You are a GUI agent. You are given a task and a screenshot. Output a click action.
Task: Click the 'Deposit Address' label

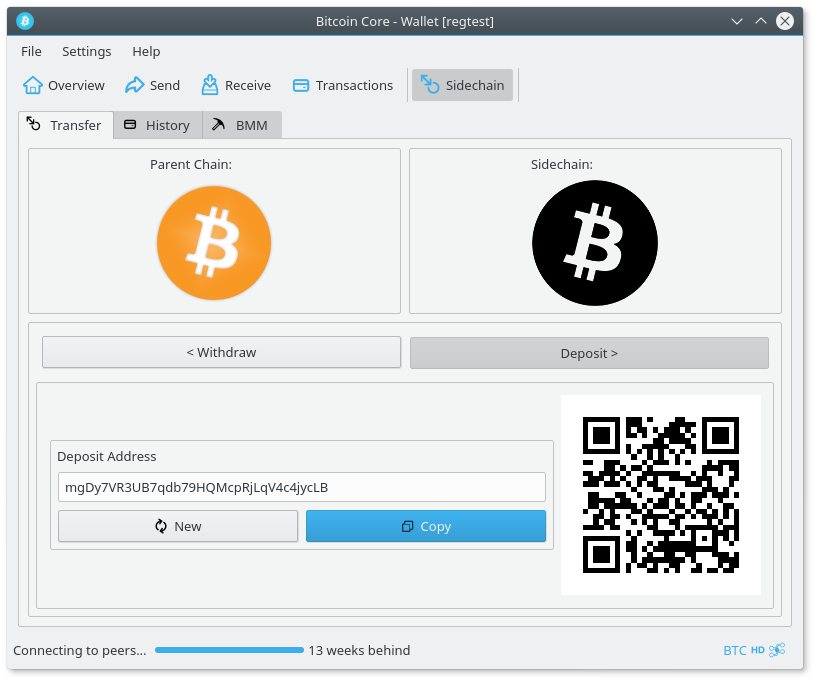107,456
